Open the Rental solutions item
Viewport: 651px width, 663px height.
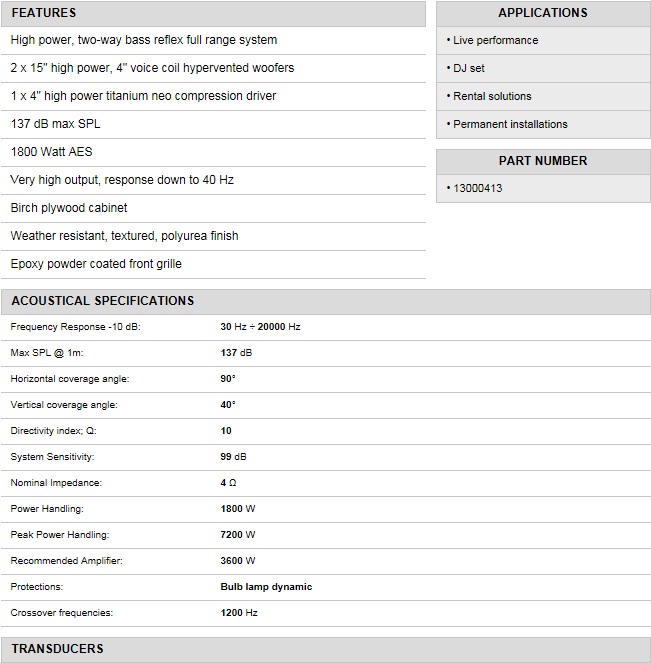492,96
